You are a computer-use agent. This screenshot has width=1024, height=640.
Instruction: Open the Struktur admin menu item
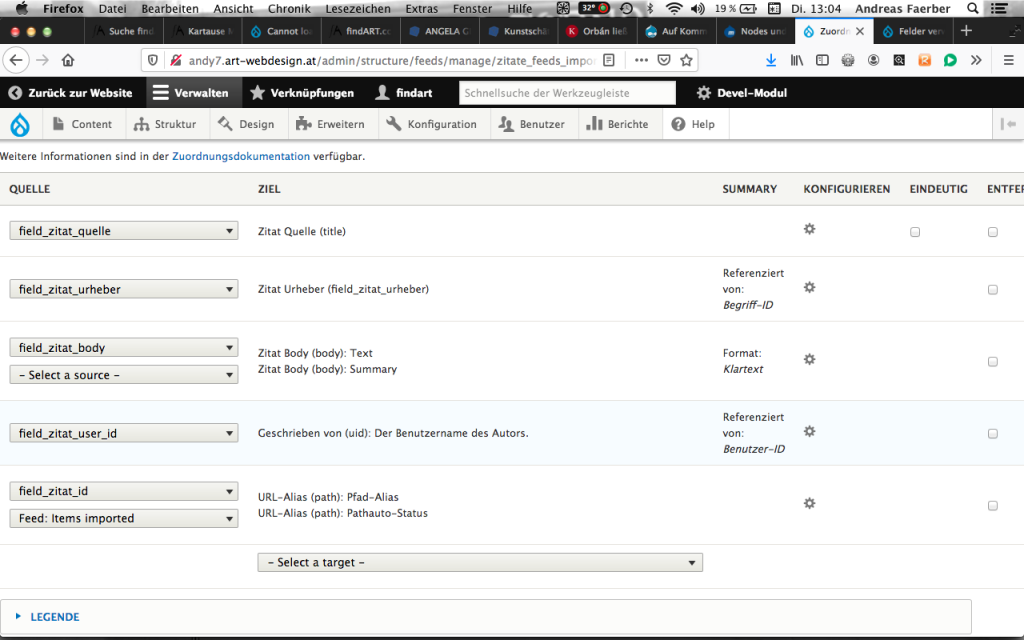(x=167, y=125)
